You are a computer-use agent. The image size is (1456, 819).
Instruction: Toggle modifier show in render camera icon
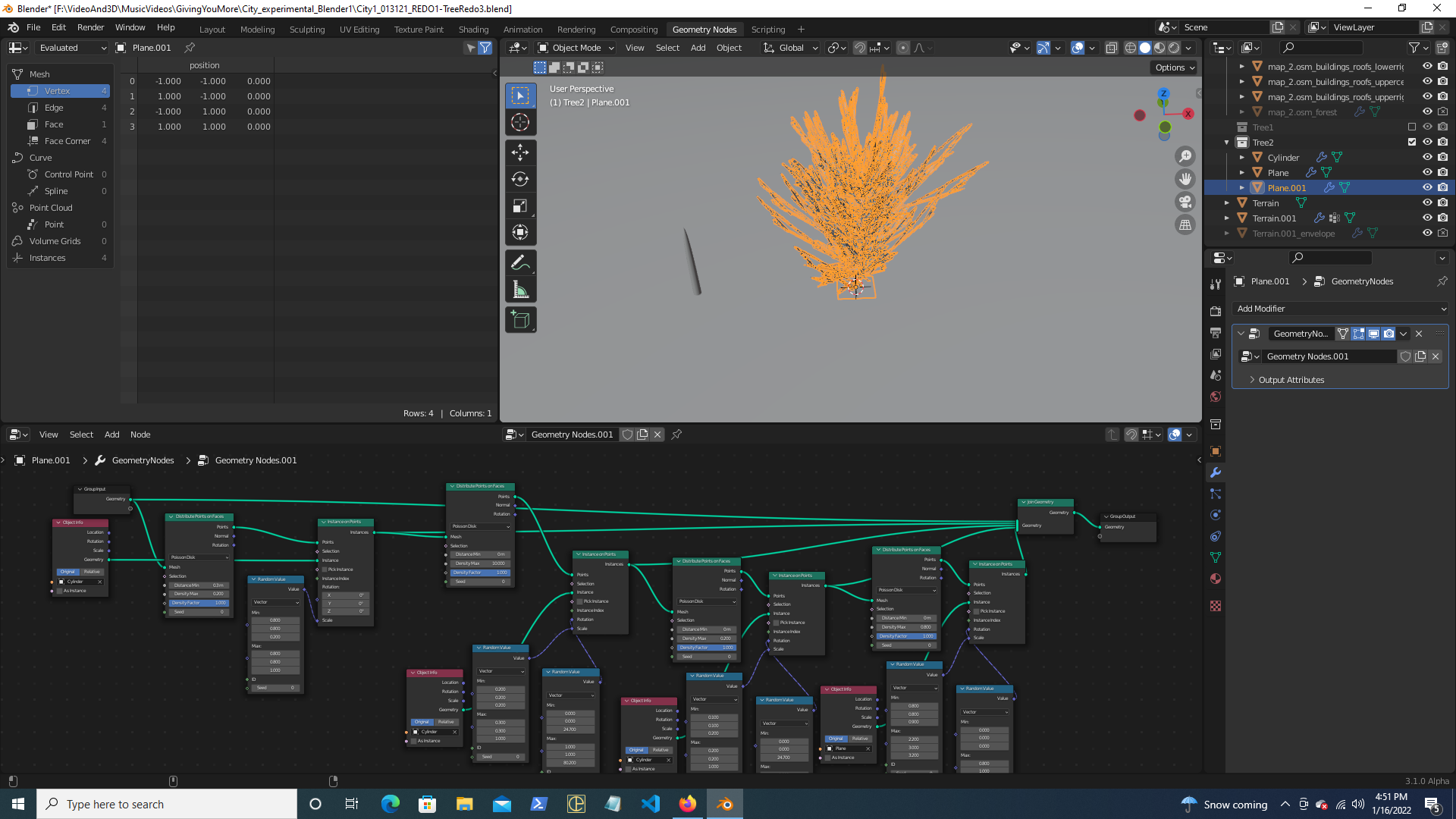(x=1389, y=334)
